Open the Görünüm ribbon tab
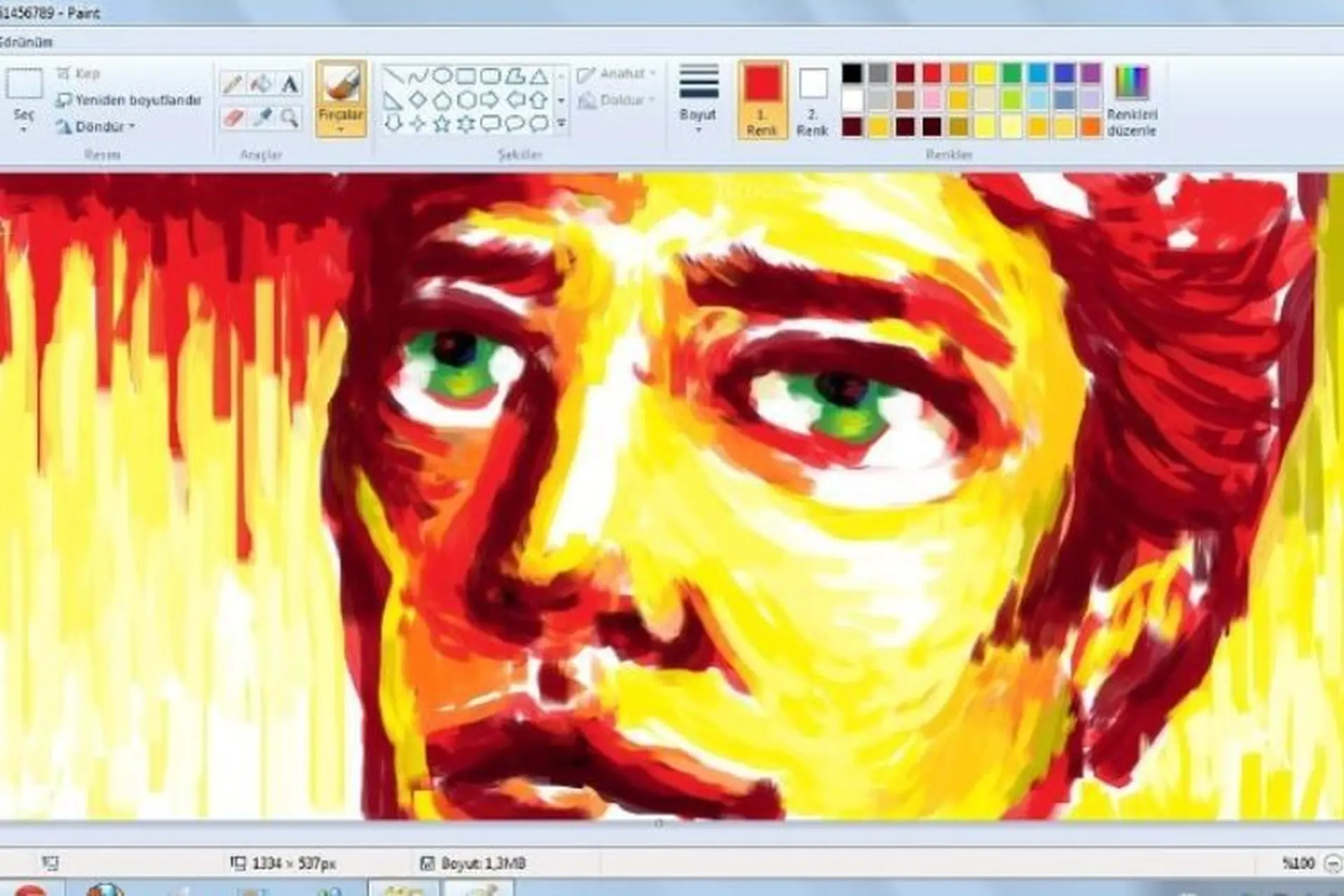Screen dimensions: 1344x896 pos(27,42)
